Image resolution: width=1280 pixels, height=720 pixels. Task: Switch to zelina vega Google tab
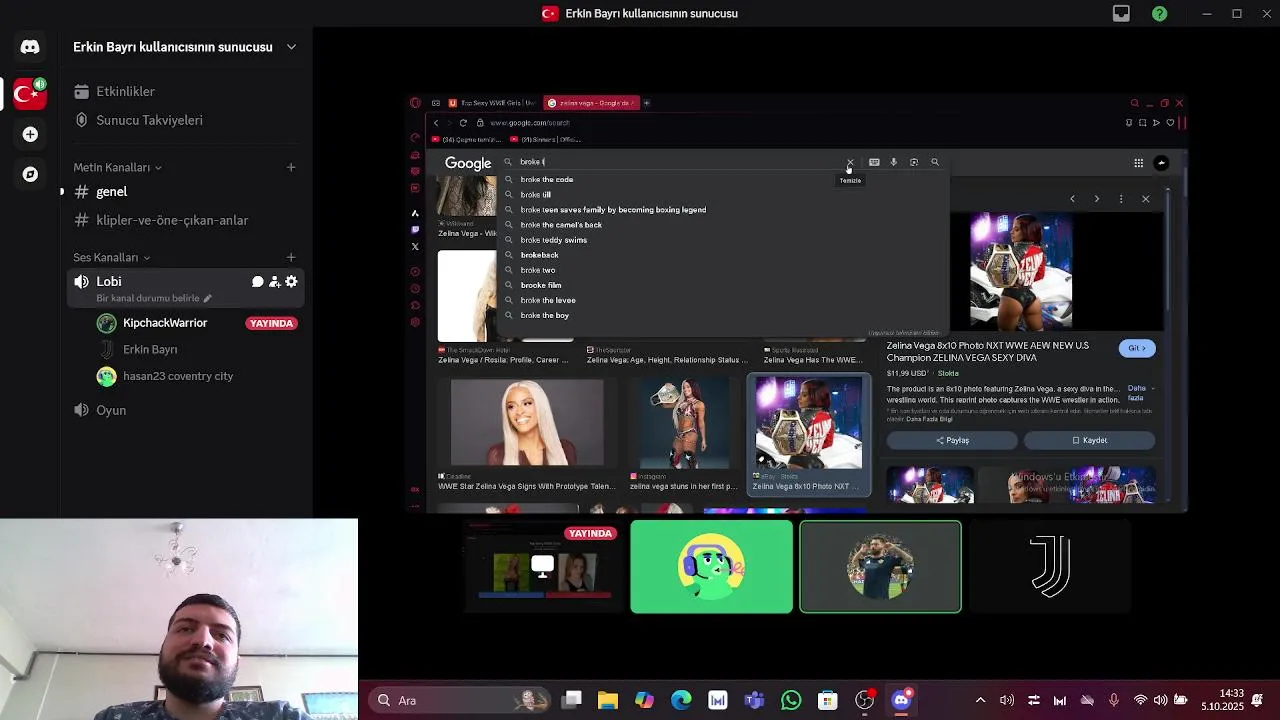pyautogui.click(x=590, y=103)
